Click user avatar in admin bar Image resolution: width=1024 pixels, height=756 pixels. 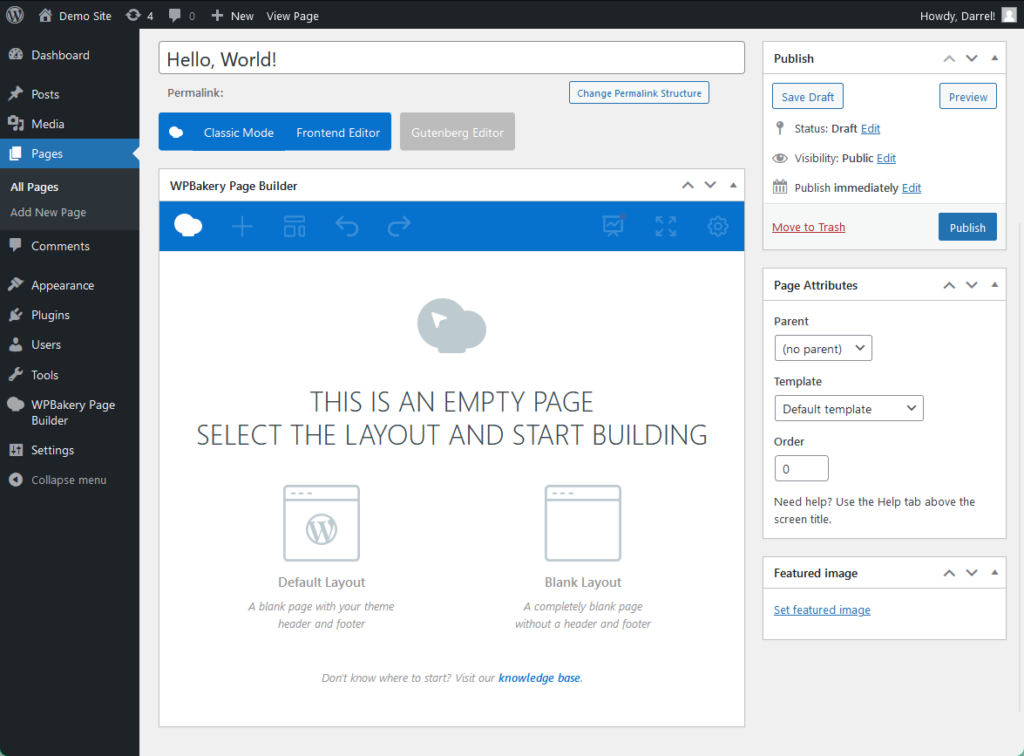click(x=1009, y=15)
